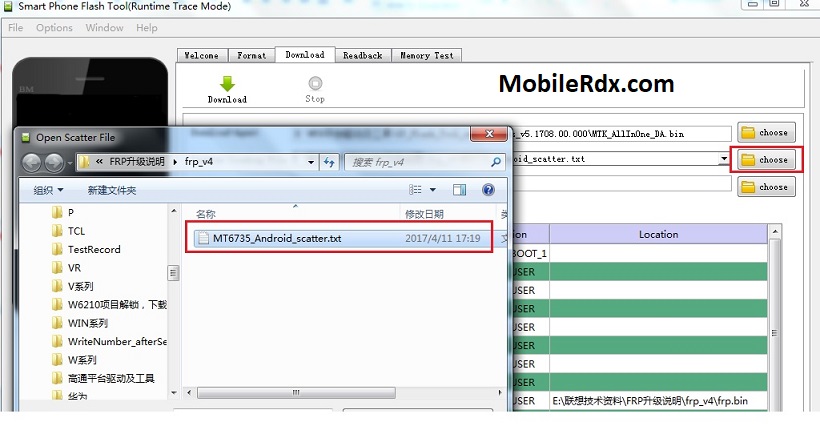Click the search magnifier icon in dialog
820x430 pixels.
496,163
